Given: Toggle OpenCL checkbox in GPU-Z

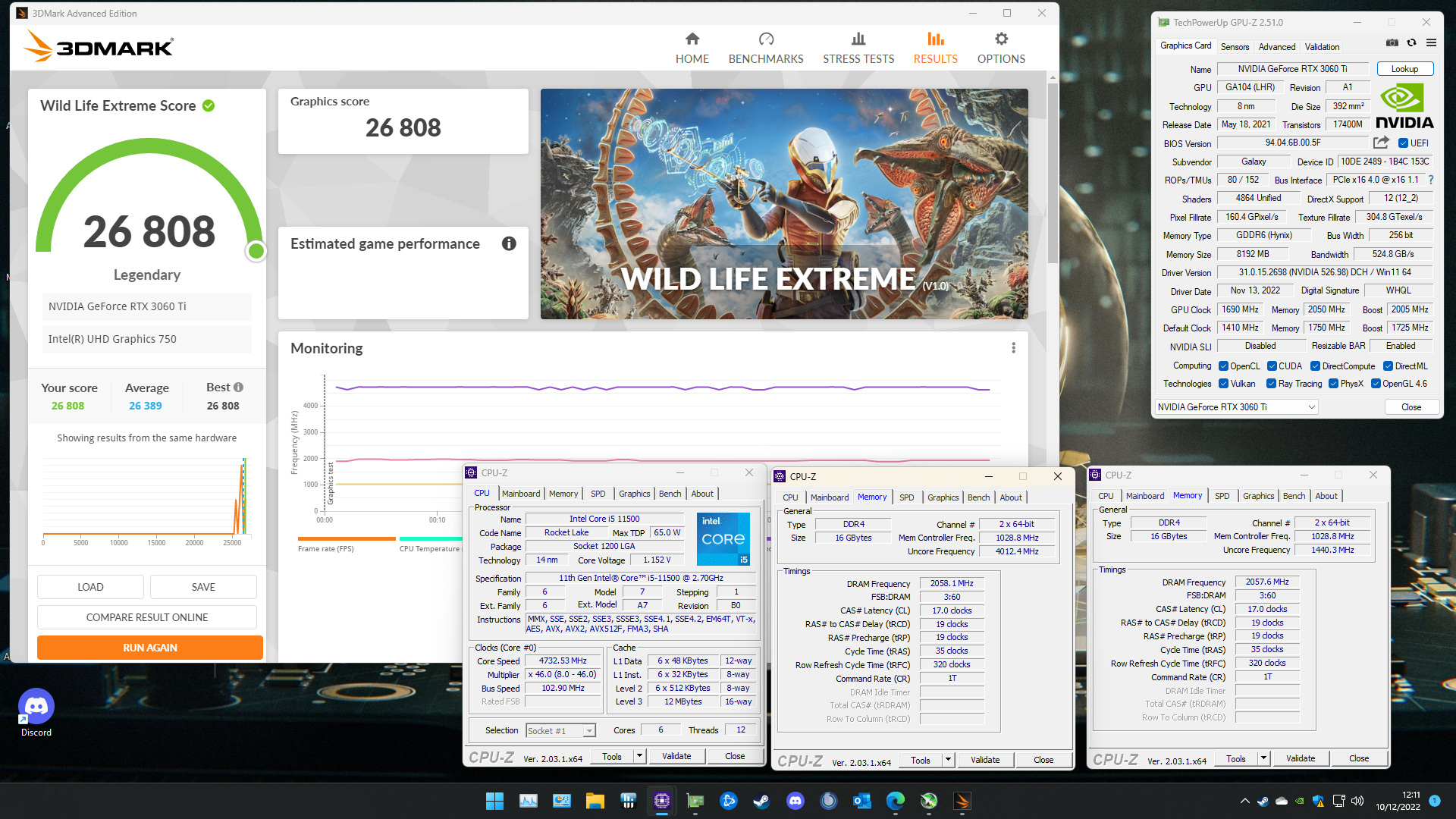Looking at the screenshot, I should (x=1223, y=366).
